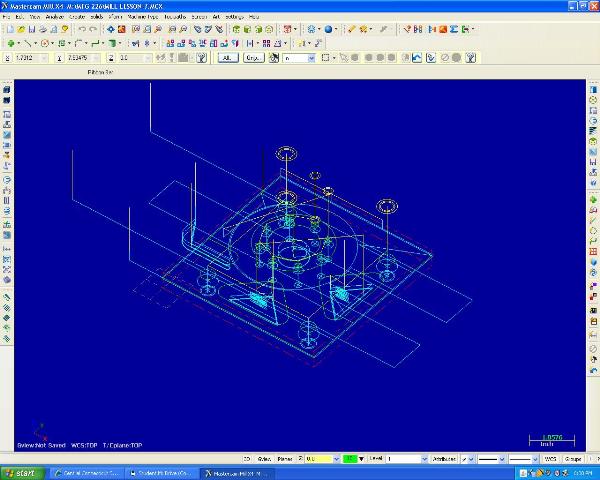The height and width of the screenshot is (480, 600).
Task: Click the Create point plus icon
Action: pos(10,44)
